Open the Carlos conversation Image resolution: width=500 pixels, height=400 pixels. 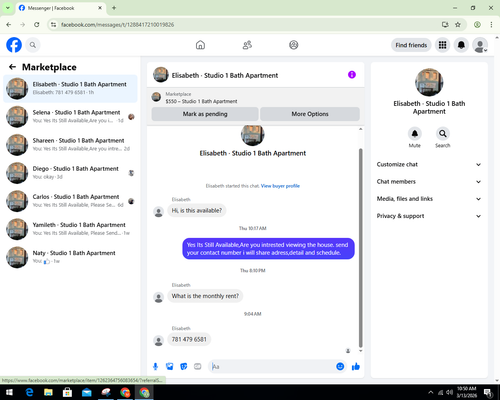(x=70, y=201)
